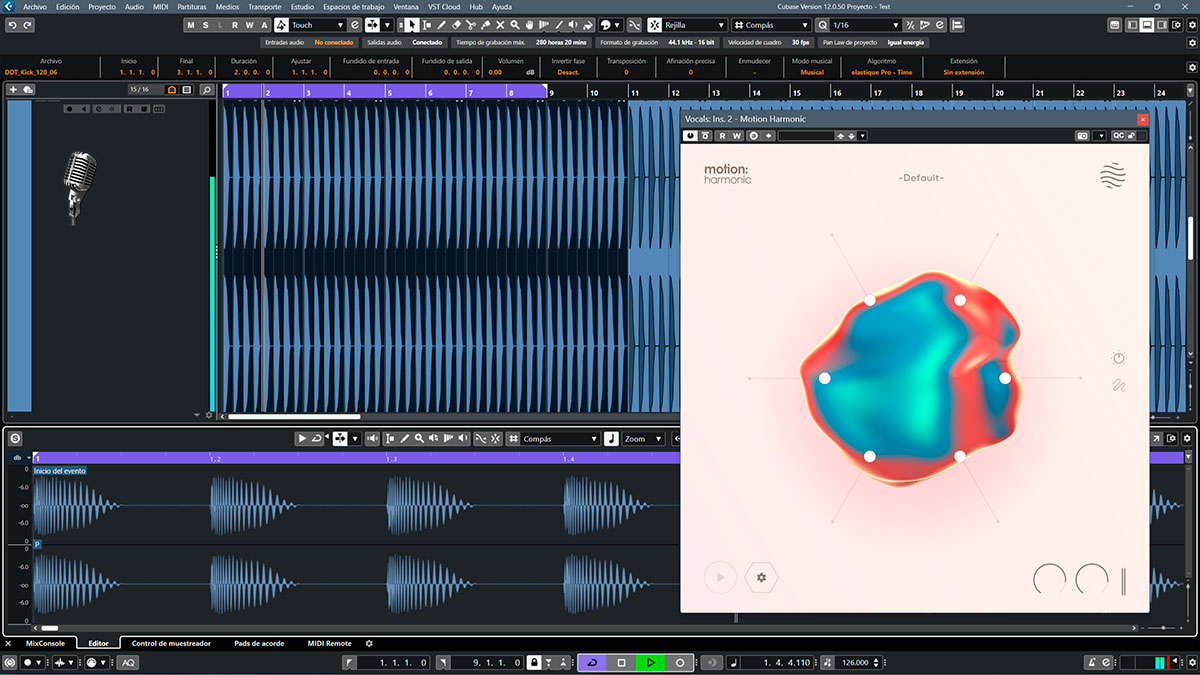Open dropdown next to snapshot camera
Image resolution: width=1200 pixels, height=675 pixels.
1101,135
